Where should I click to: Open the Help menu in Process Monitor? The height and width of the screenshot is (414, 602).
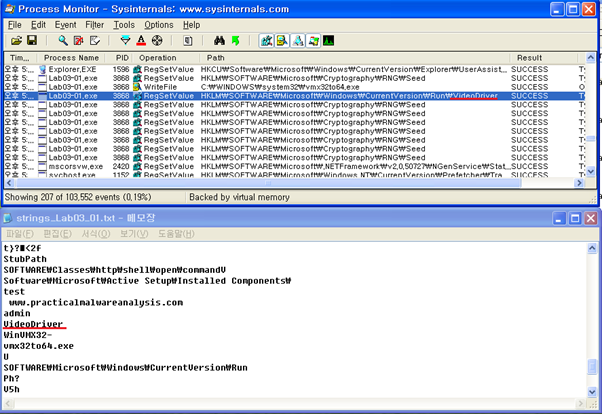pyautogui.click(x=191, y=25)
